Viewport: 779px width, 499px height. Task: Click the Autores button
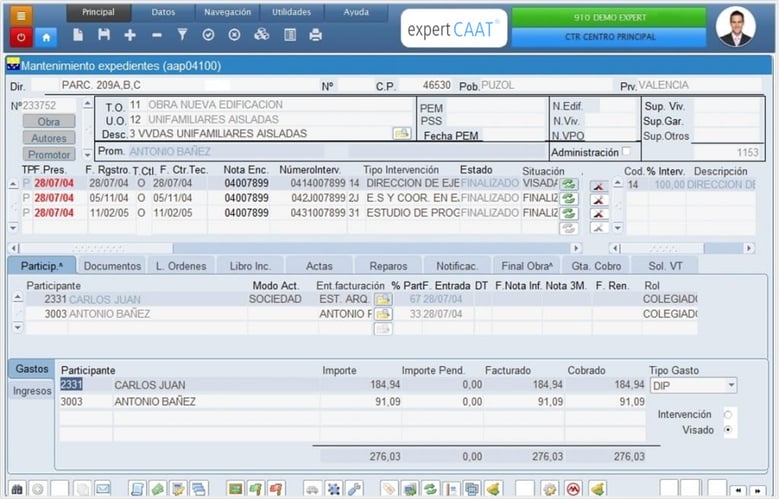49,138
